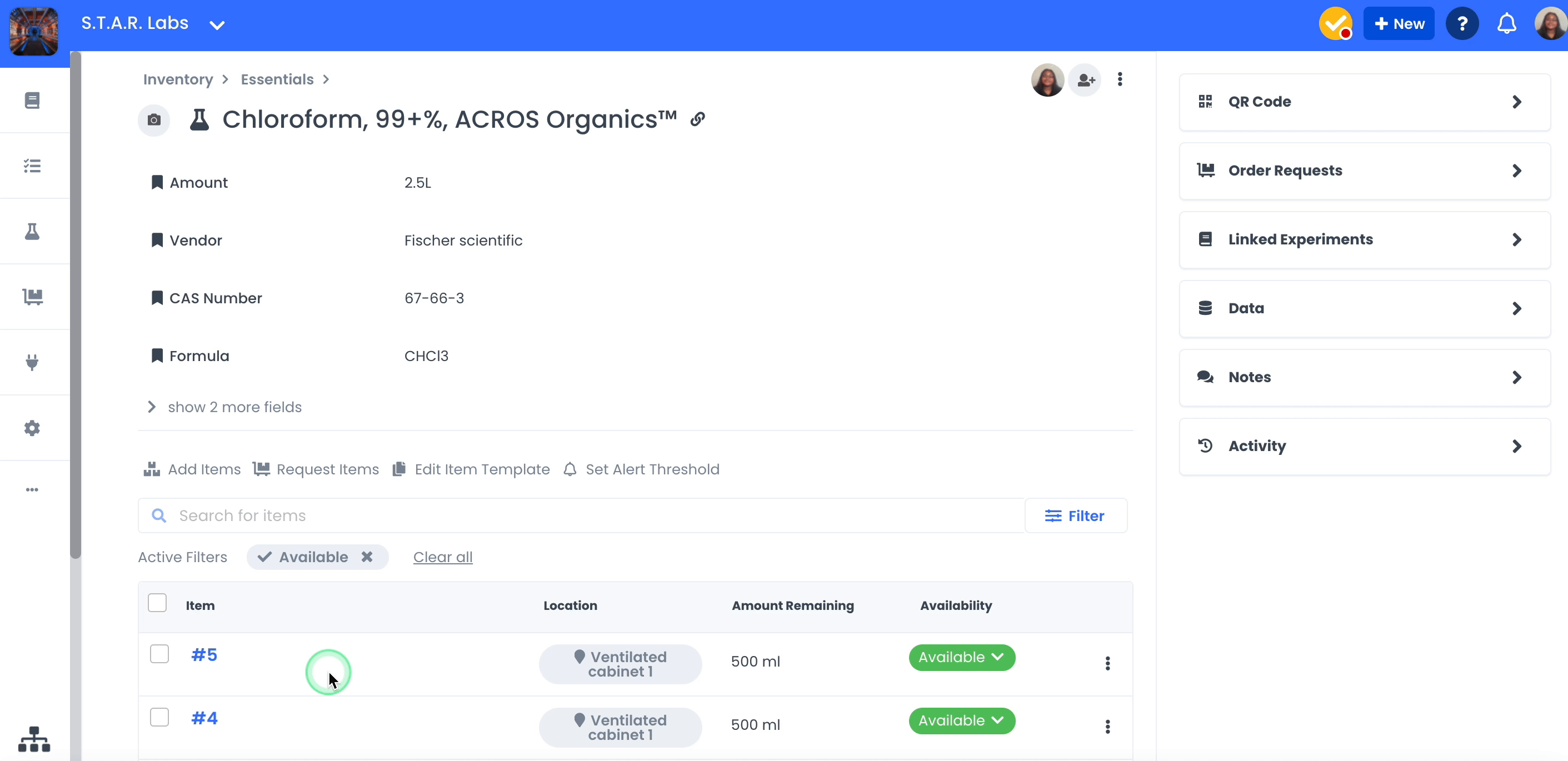Open the add collaborator icon
Screen dimensions: 1568x761
click(1085, 79)
